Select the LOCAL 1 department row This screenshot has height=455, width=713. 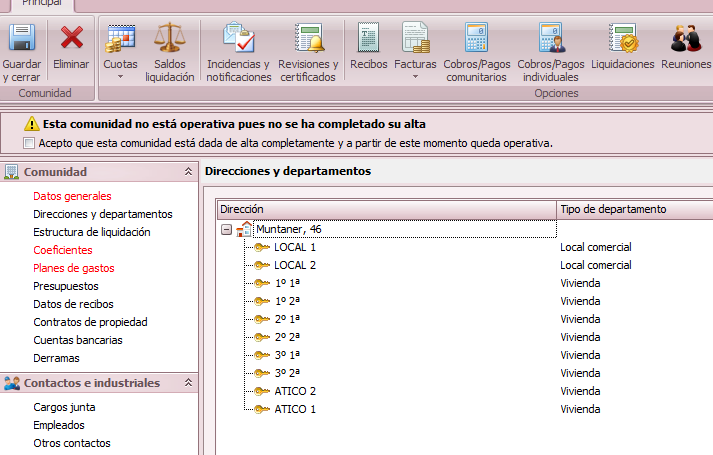click(294, 247)
